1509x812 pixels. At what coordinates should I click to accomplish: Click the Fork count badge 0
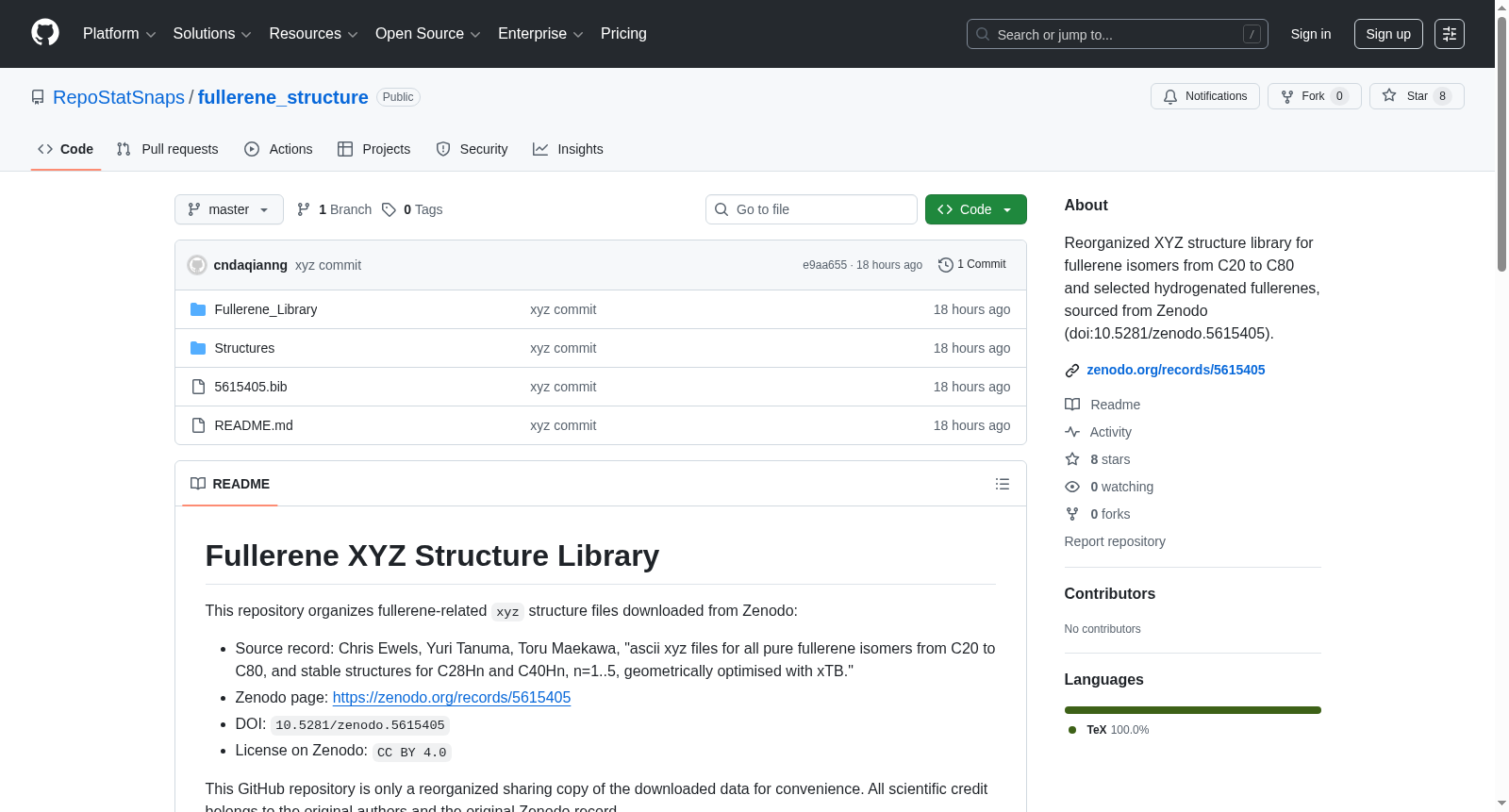click(x=1339, y=96)
